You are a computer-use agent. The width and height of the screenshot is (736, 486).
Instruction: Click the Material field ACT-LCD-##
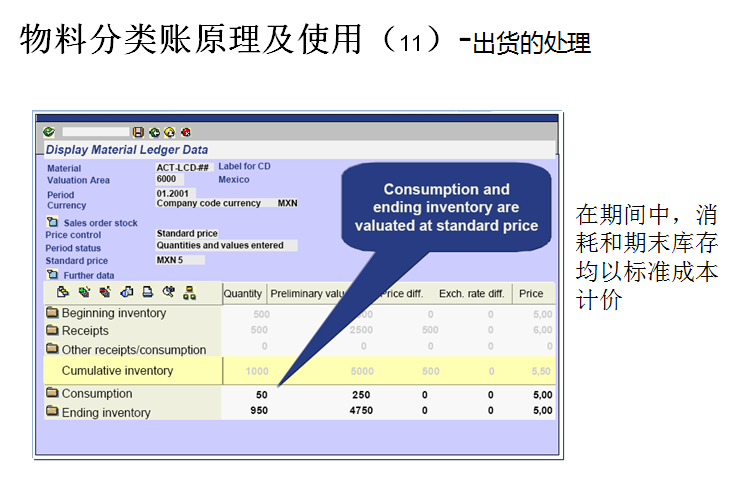pos(184,168)
